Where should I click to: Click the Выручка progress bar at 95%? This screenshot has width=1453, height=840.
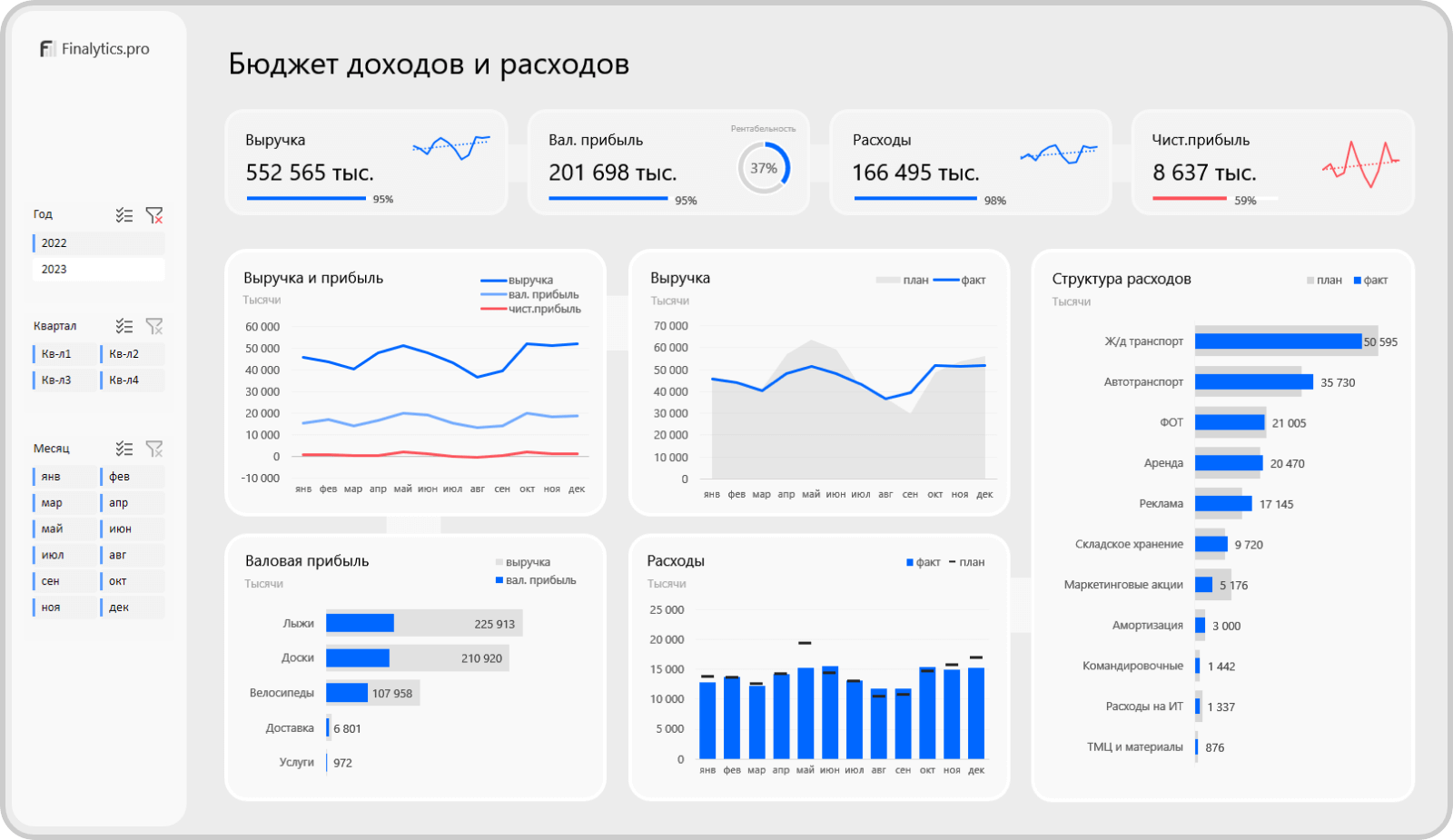[306, 198]
